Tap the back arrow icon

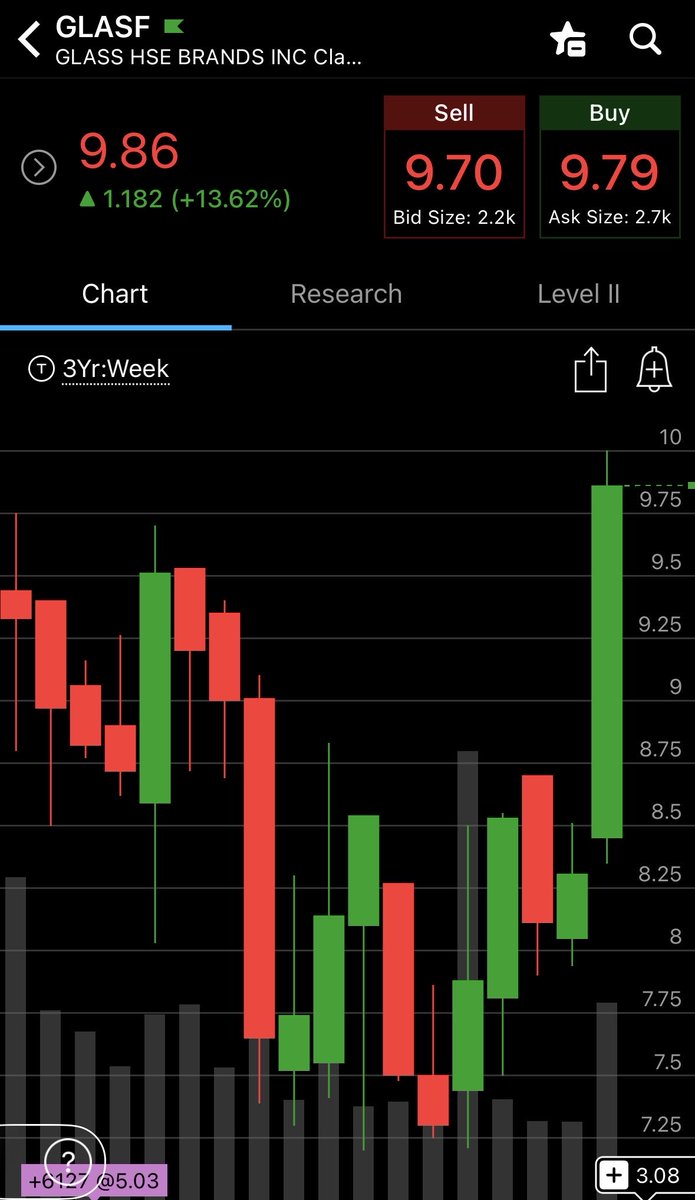point(30,39)
